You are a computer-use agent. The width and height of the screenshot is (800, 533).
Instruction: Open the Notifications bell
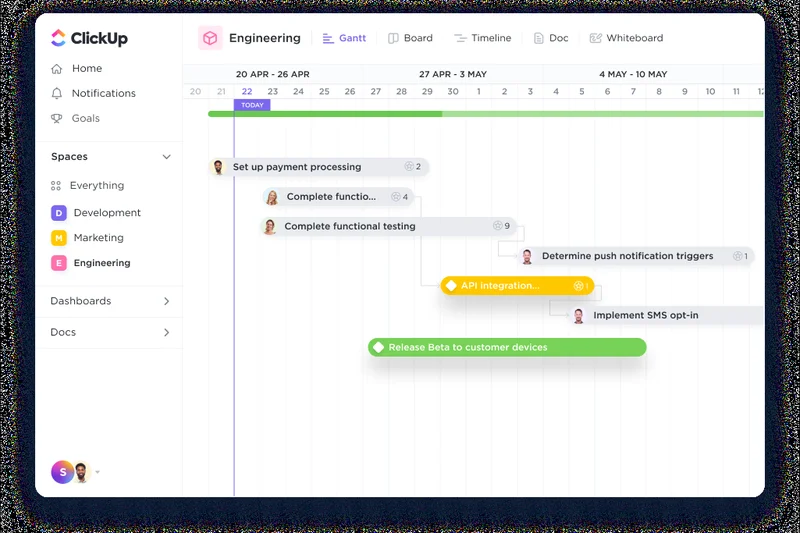57,93
